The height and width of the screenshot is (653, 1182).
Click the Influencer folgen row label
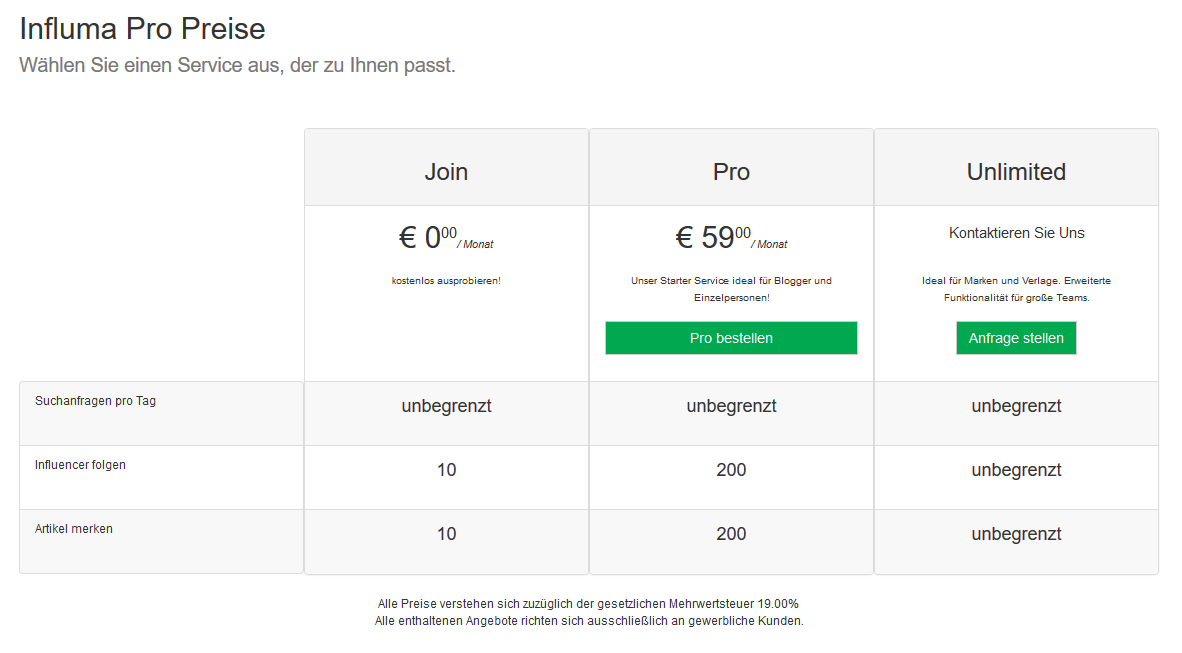pos(80,465)
